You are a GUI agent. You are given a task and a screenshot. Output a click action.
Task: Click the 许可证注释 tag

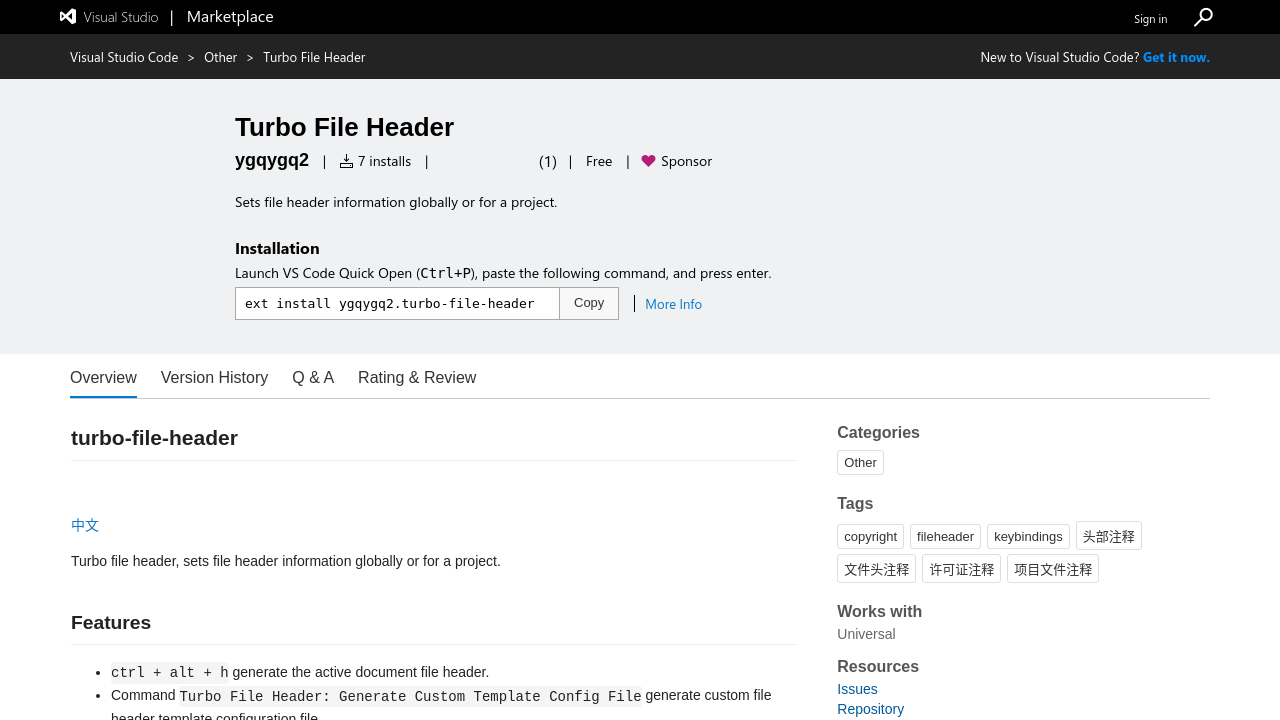pyautogui.click(x=961, y=569)
